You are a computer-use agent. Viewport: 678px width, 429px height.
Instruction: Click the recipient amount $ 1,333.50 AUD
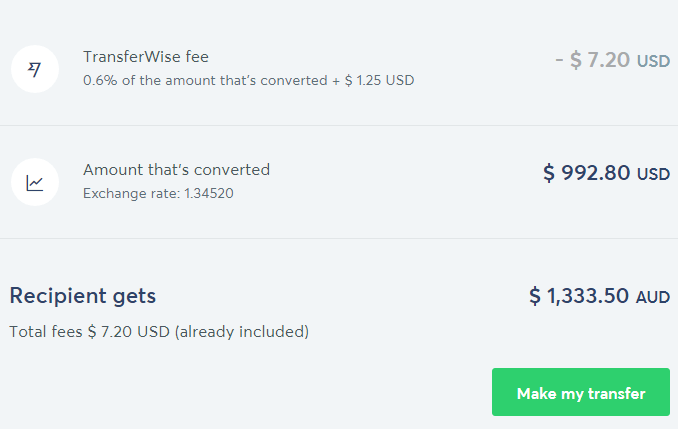click(599, 296)
